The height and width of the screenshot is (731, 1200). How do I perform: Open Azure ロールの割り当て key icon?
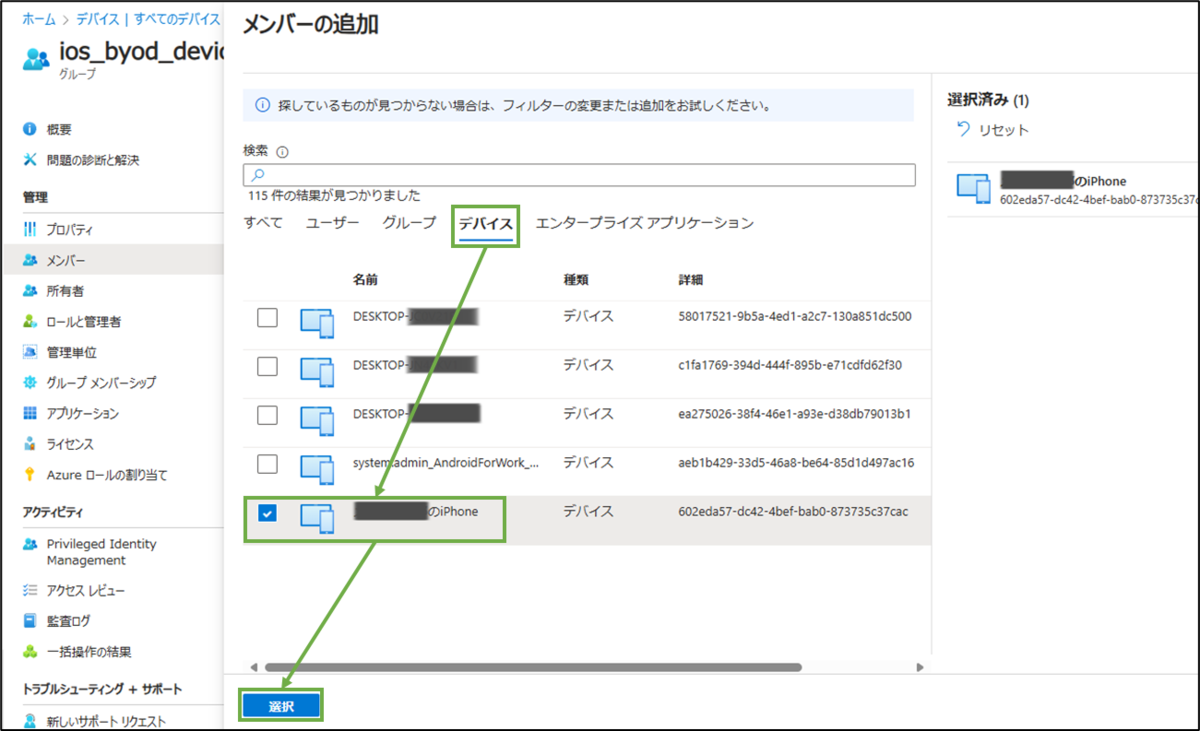coord(30,475)
